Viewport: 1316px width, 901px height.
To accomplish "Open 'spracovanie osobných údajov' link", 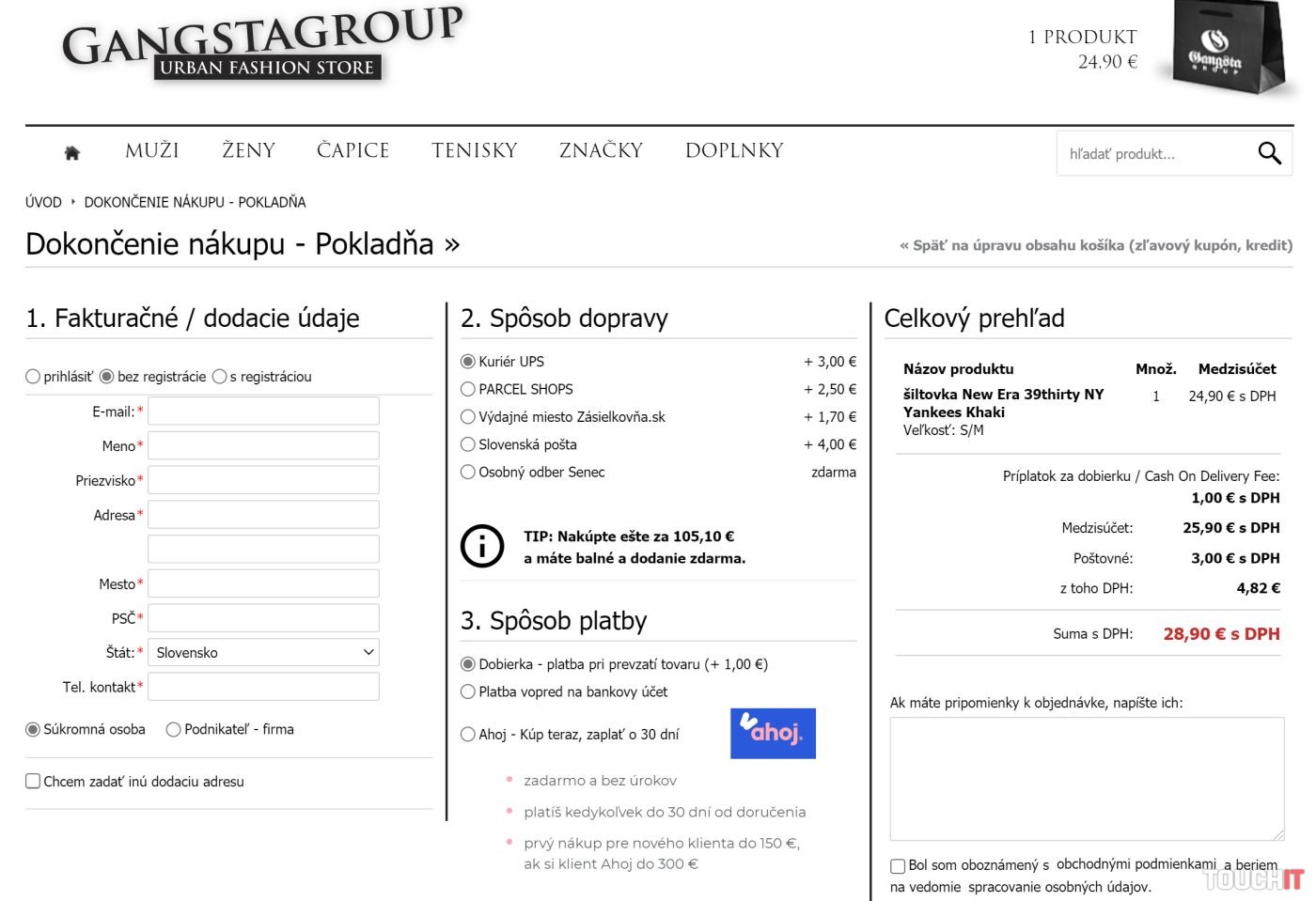I will point(1058,887).
